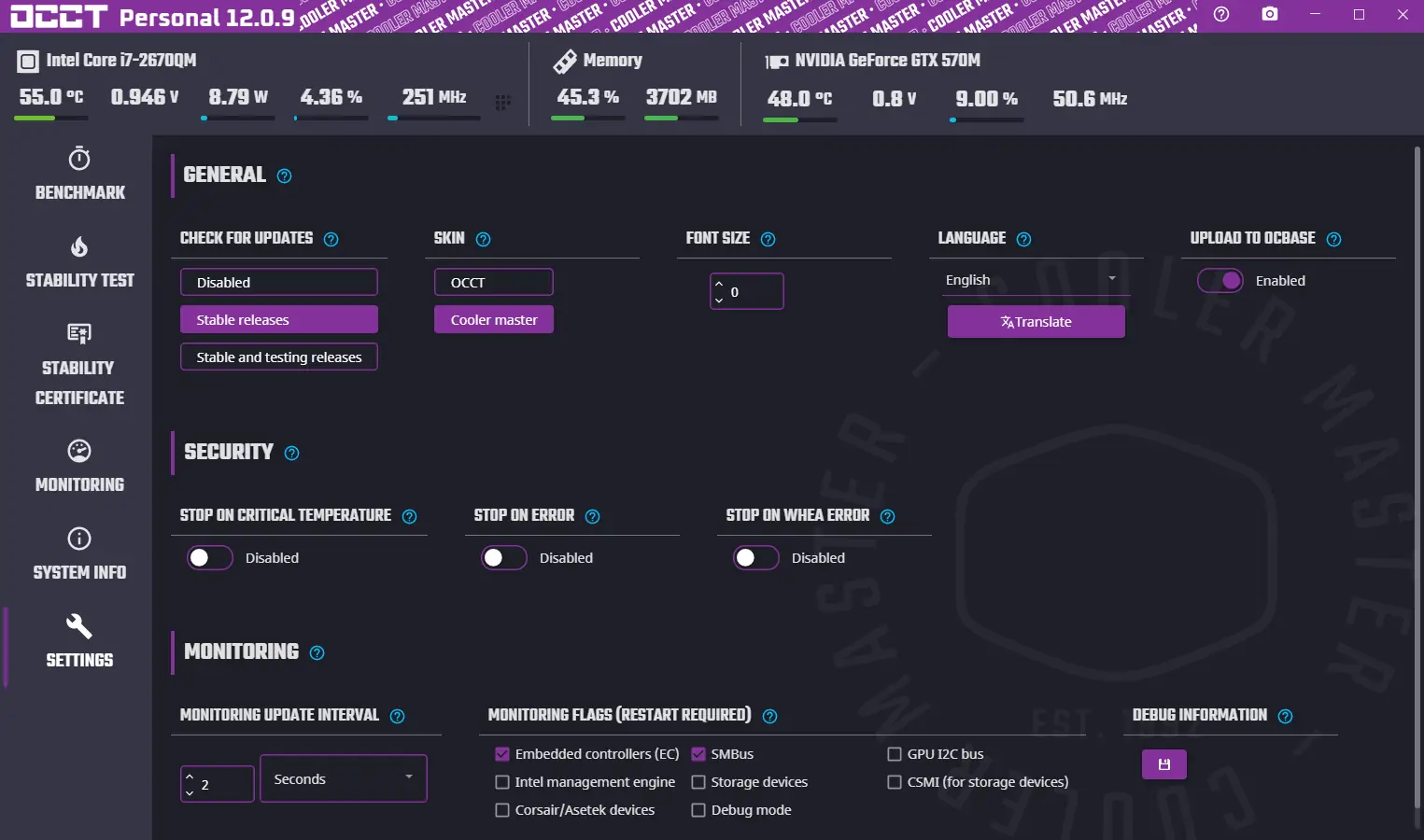Uncheck the SMBus flag

698,754
